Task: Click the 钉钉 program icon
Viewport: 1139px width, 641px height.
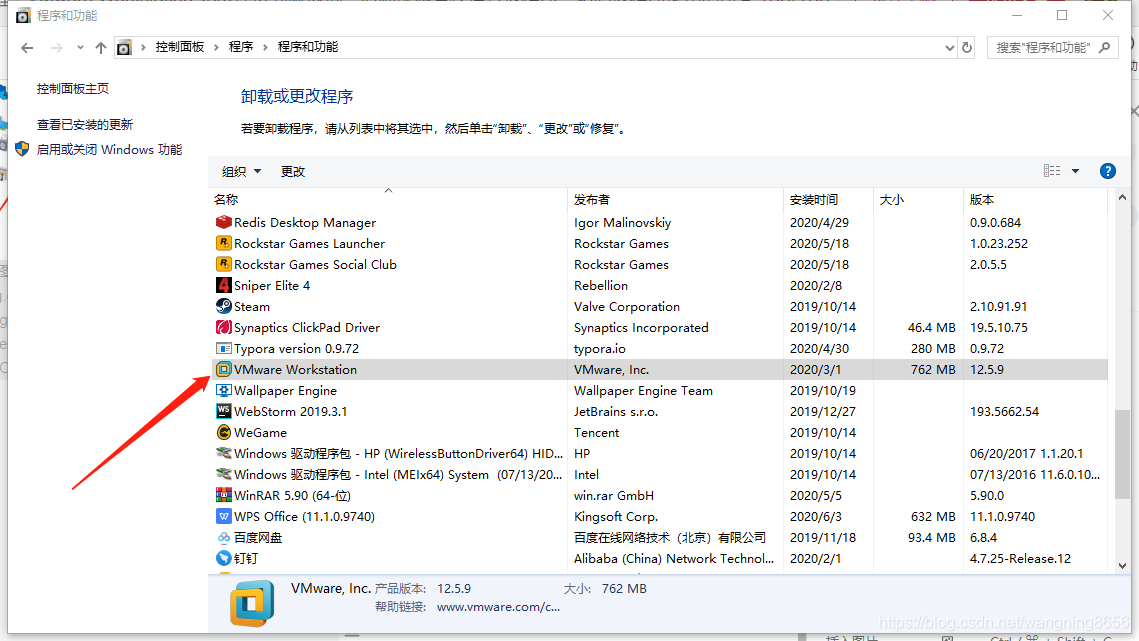Action: point(224,559)
